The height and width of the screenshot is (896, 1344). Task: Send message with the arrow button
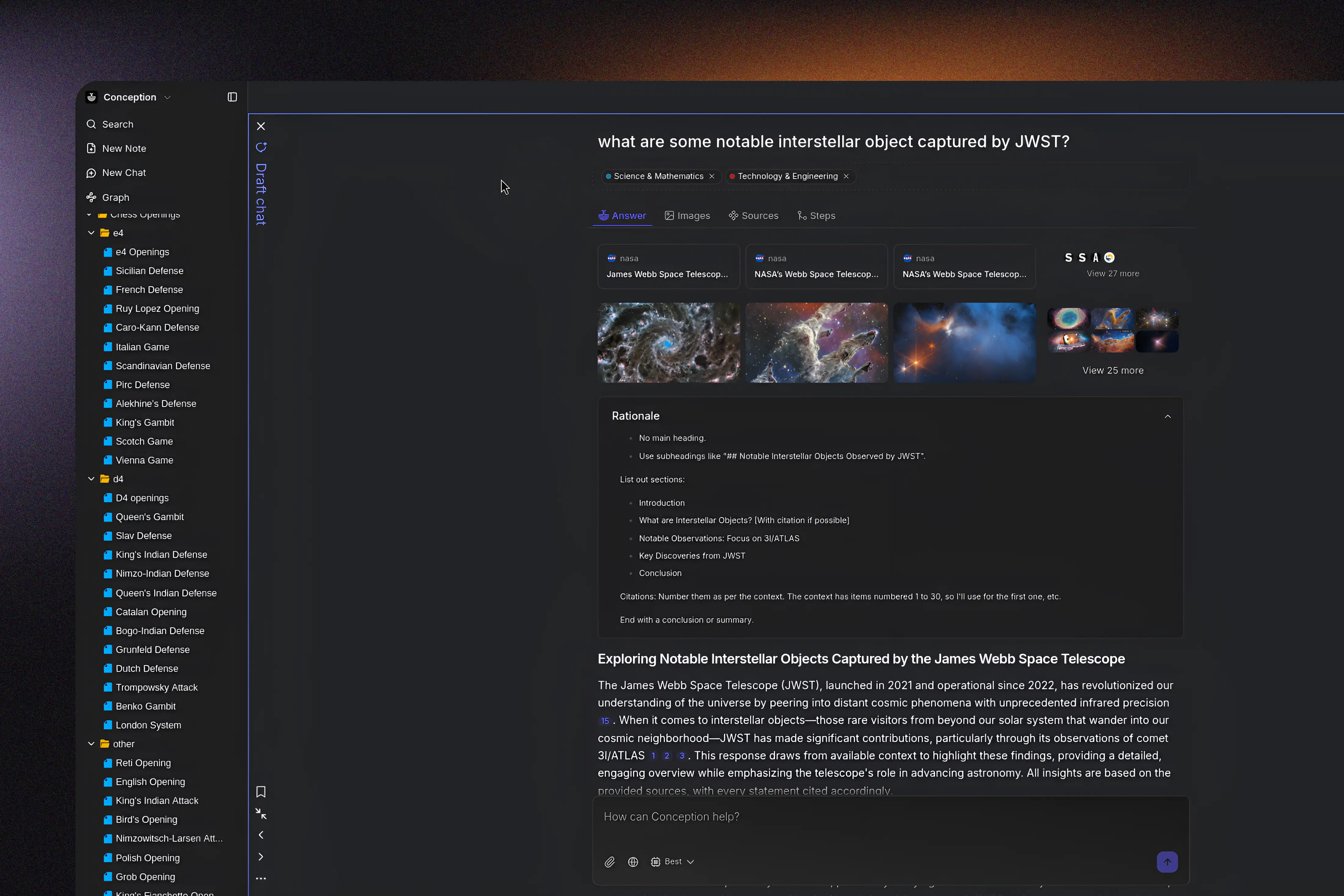[x=1168, y=862]
